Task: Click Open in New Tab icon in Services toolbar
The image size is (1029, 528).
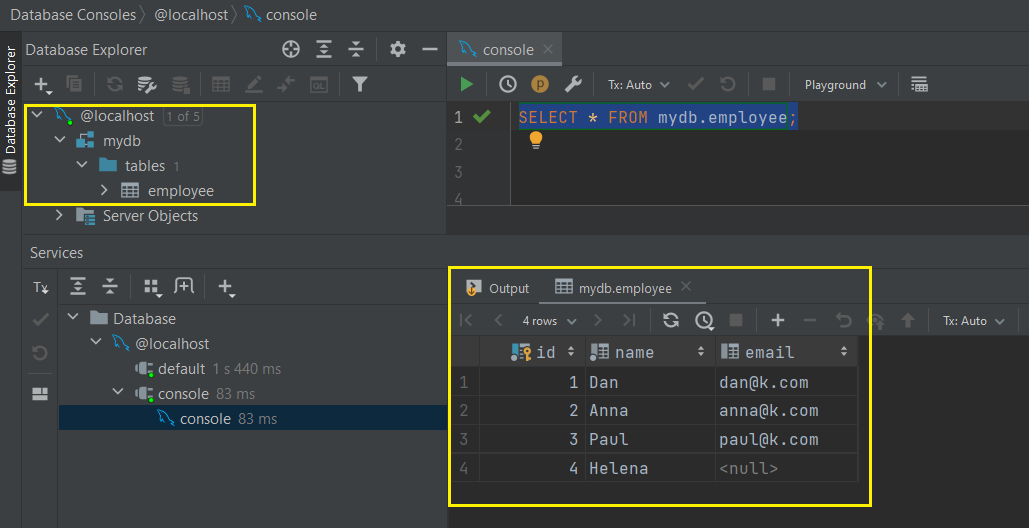Action: [x=184, y=286]
